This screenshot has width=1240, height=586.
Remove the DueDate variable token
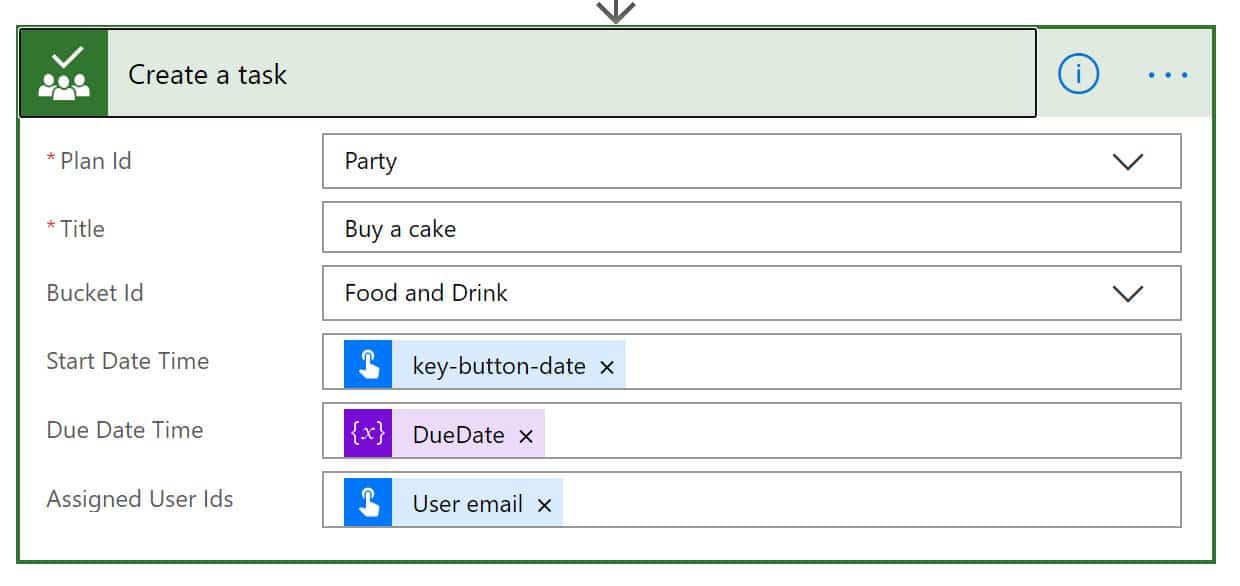pos(526,436)
